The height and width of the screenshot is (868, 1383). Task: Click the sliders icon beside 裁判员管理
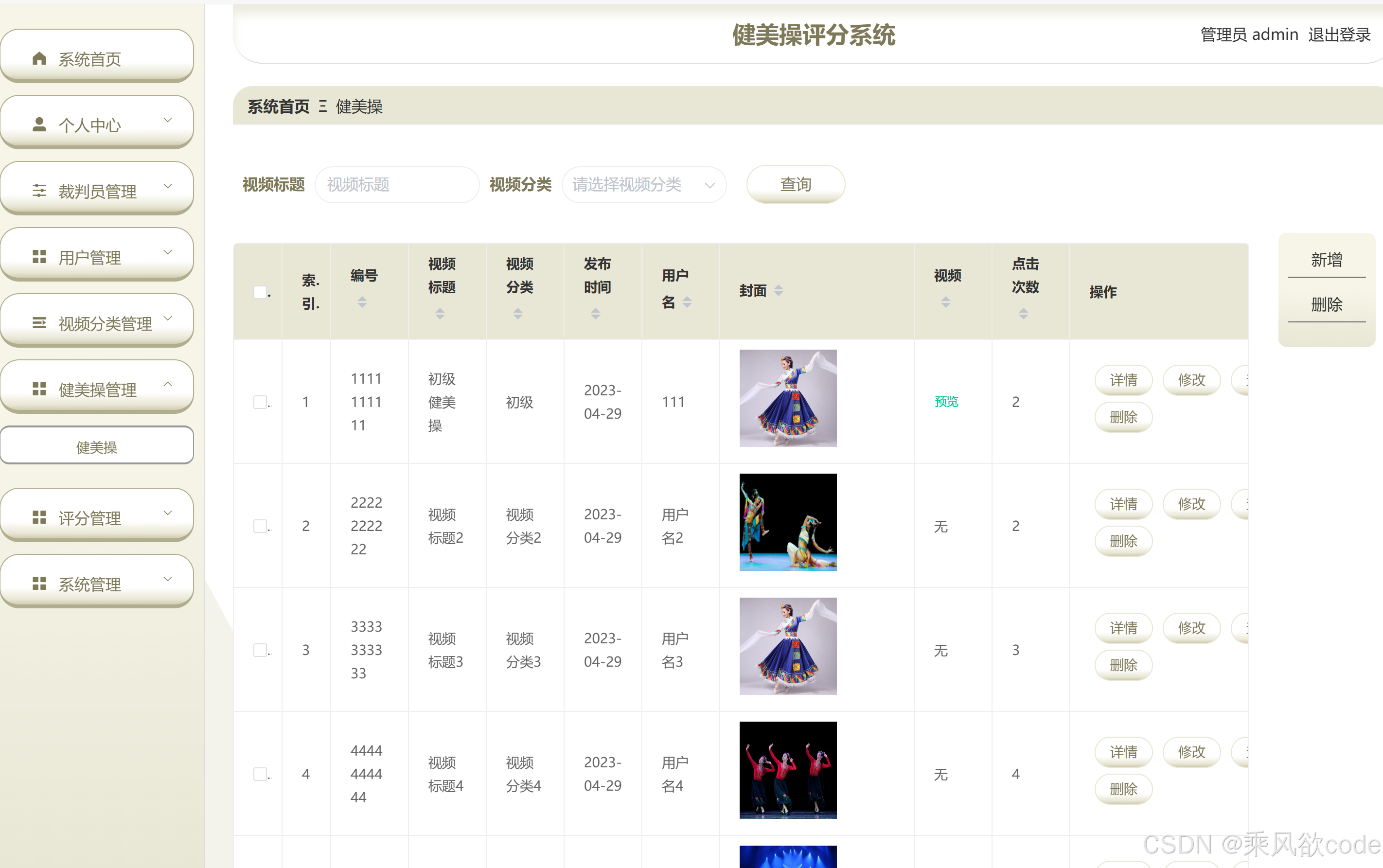click(x=39, y=191)
